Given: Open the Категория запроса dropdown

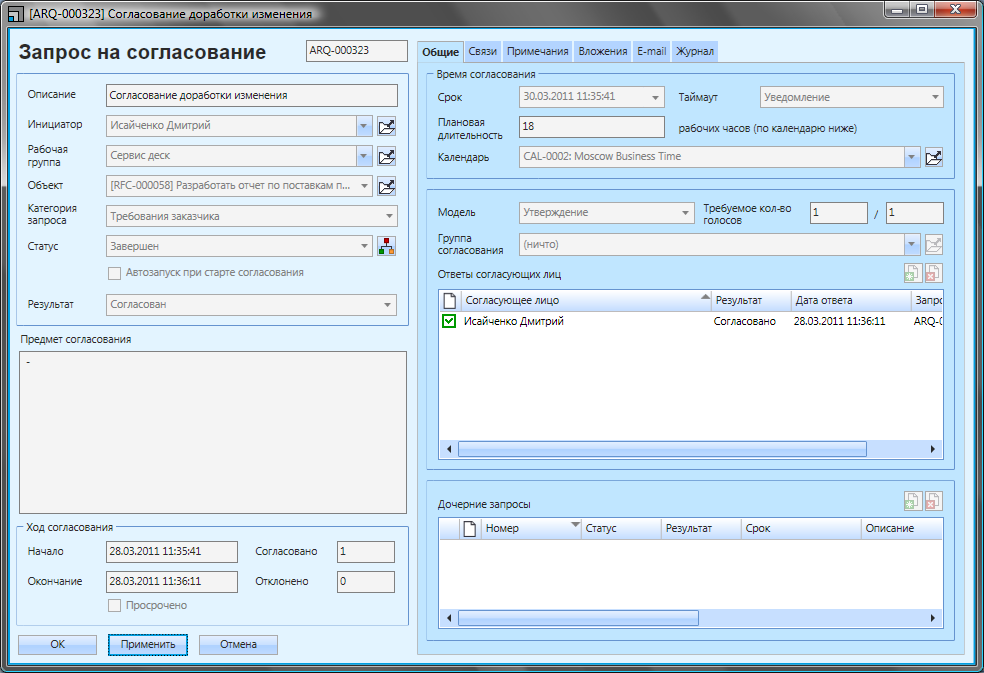Looking at the screenshot, I should (x=389, y=217).
